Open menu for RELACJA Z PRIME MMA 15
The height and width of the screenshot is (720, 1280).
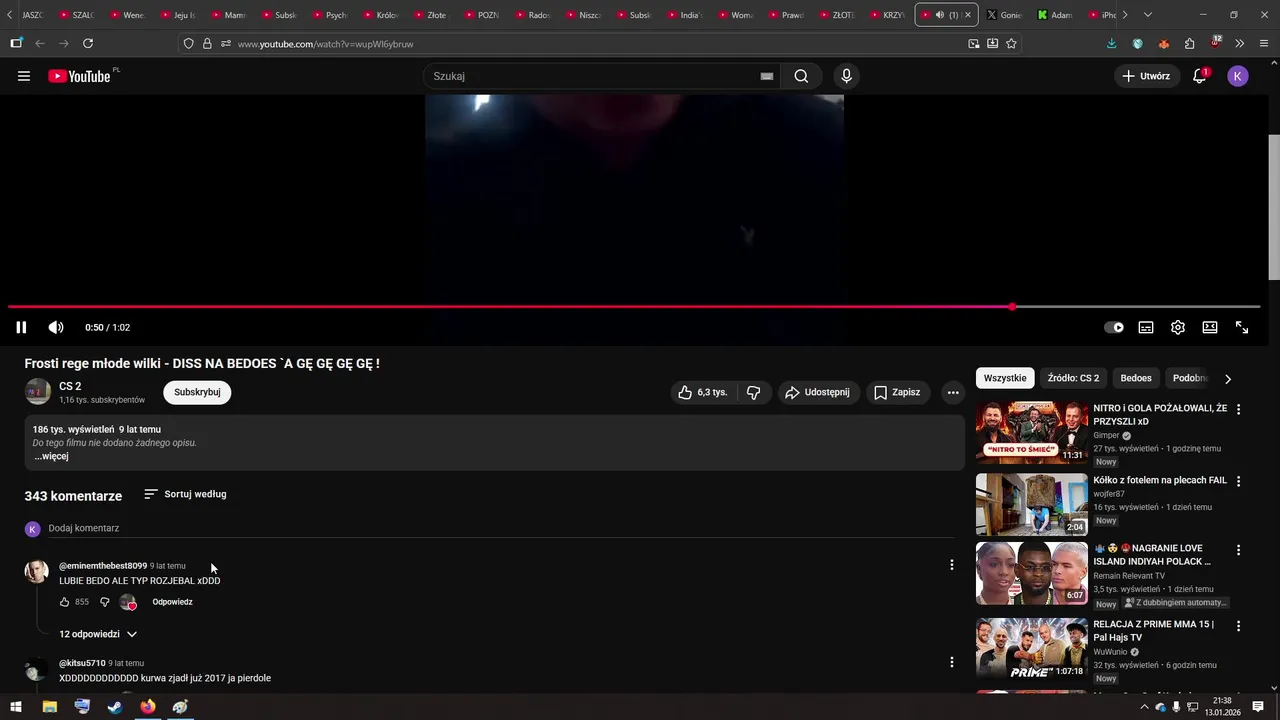(1238, 626)
